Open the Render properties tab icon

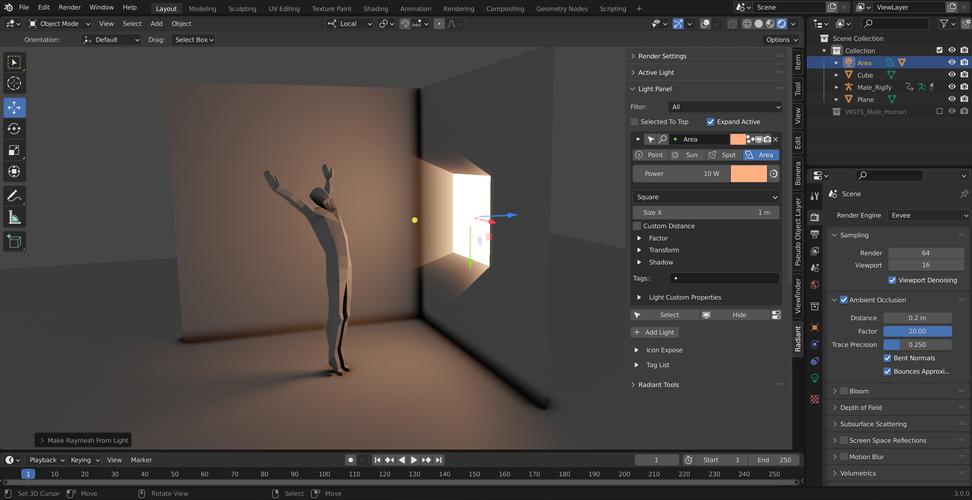click(x=815, y=217)
